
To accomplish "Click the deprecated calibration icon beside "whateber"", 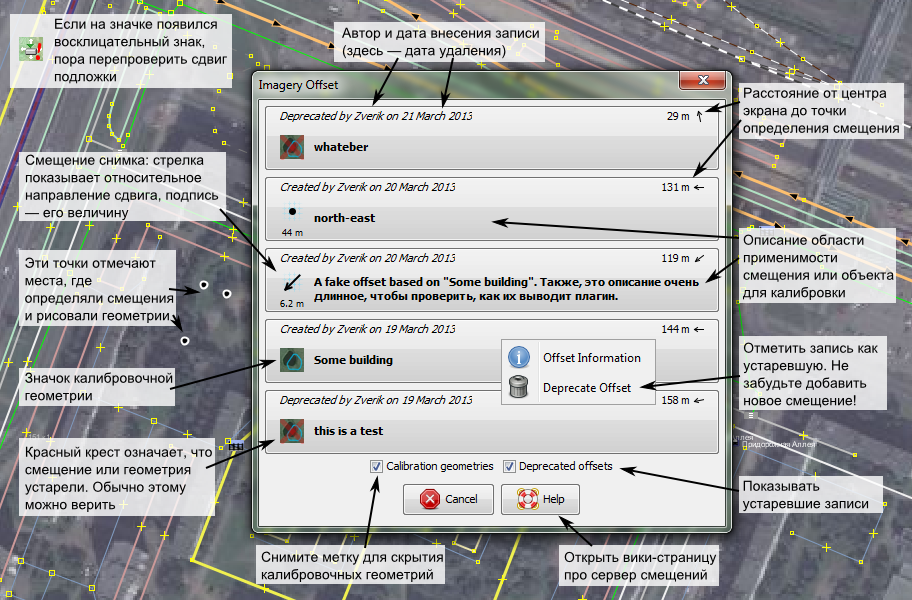I will tap(291, 148).
